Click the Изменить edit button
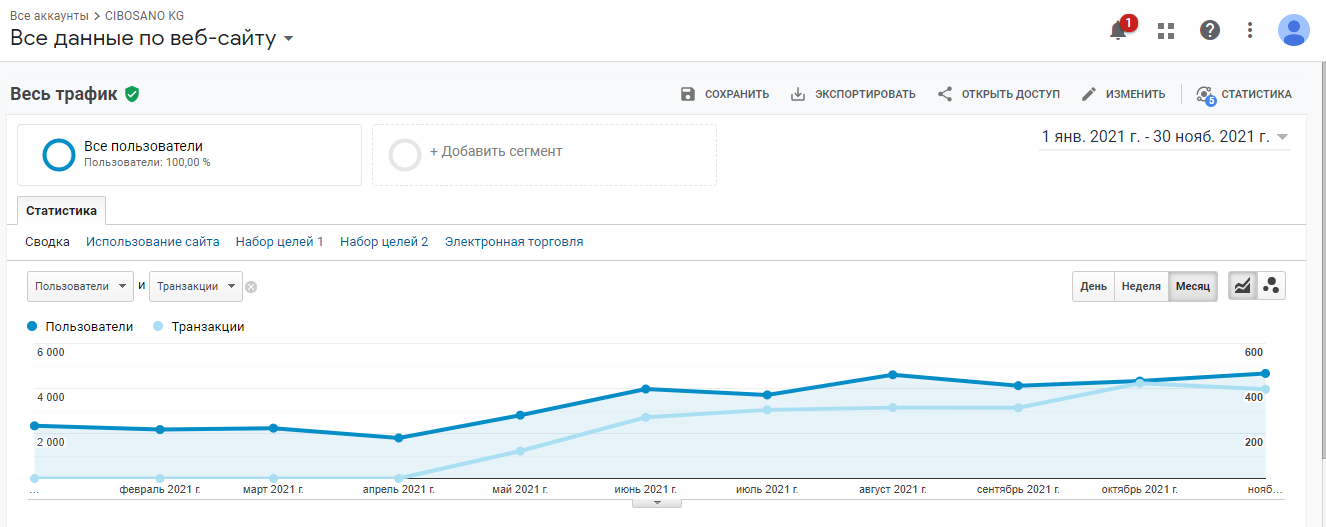This screenshot has width=1326, height=527. coord(1123,94)
